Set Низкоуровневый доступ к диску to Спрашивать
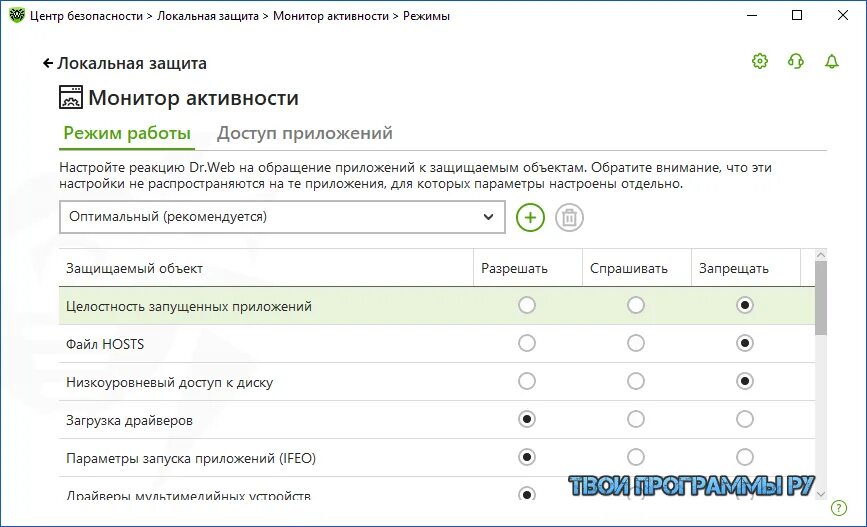This screenshot has height=527, width=867. click(635, 381)
